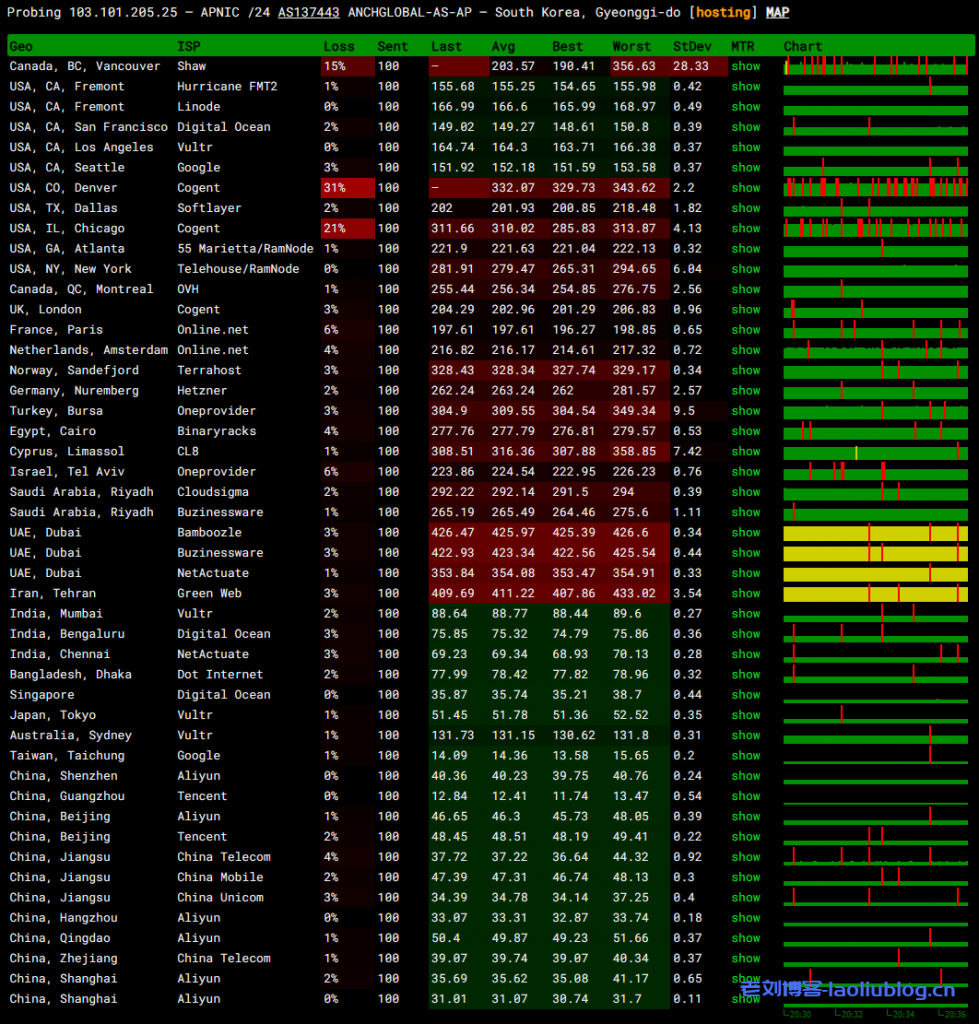Open the MAP link at the top
Image resolution: width=979 pixels, height=1024 pixels.
(777, 13)
